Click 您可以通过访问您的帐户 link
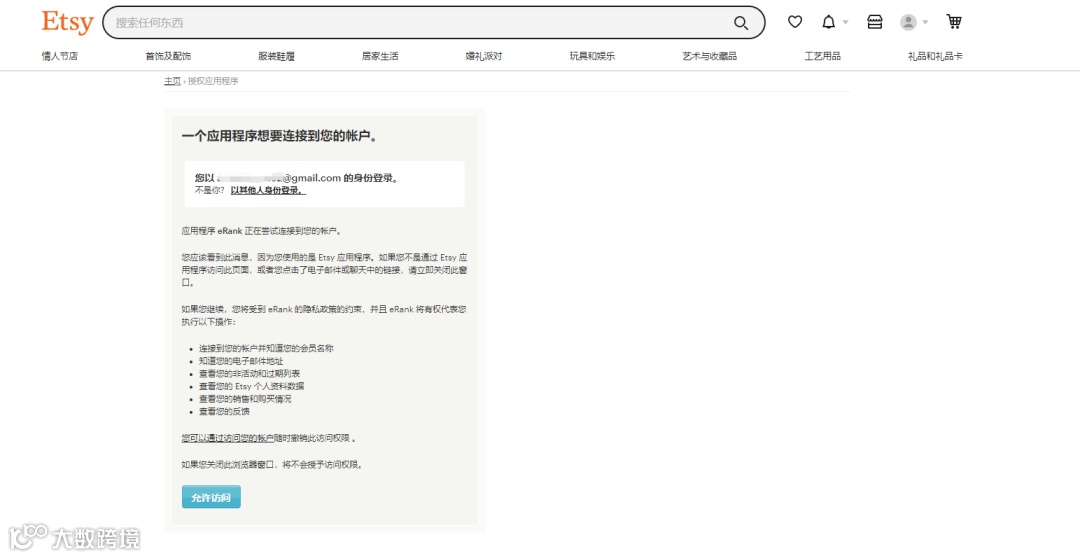The height and width of the screenshot is (558, 1080). point(228,438)
